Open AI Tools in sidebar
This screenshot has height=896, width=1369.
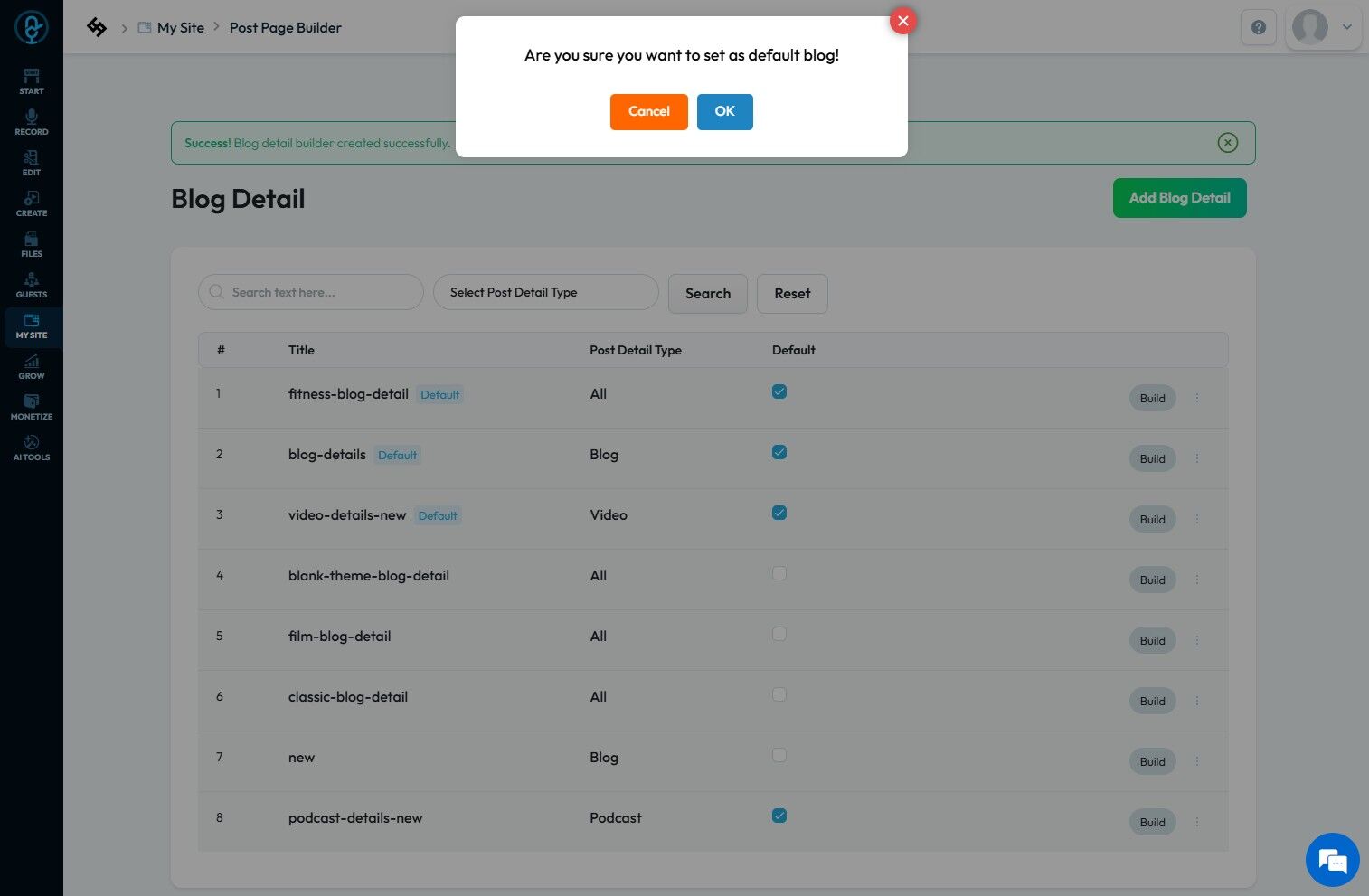pos(32,447)
